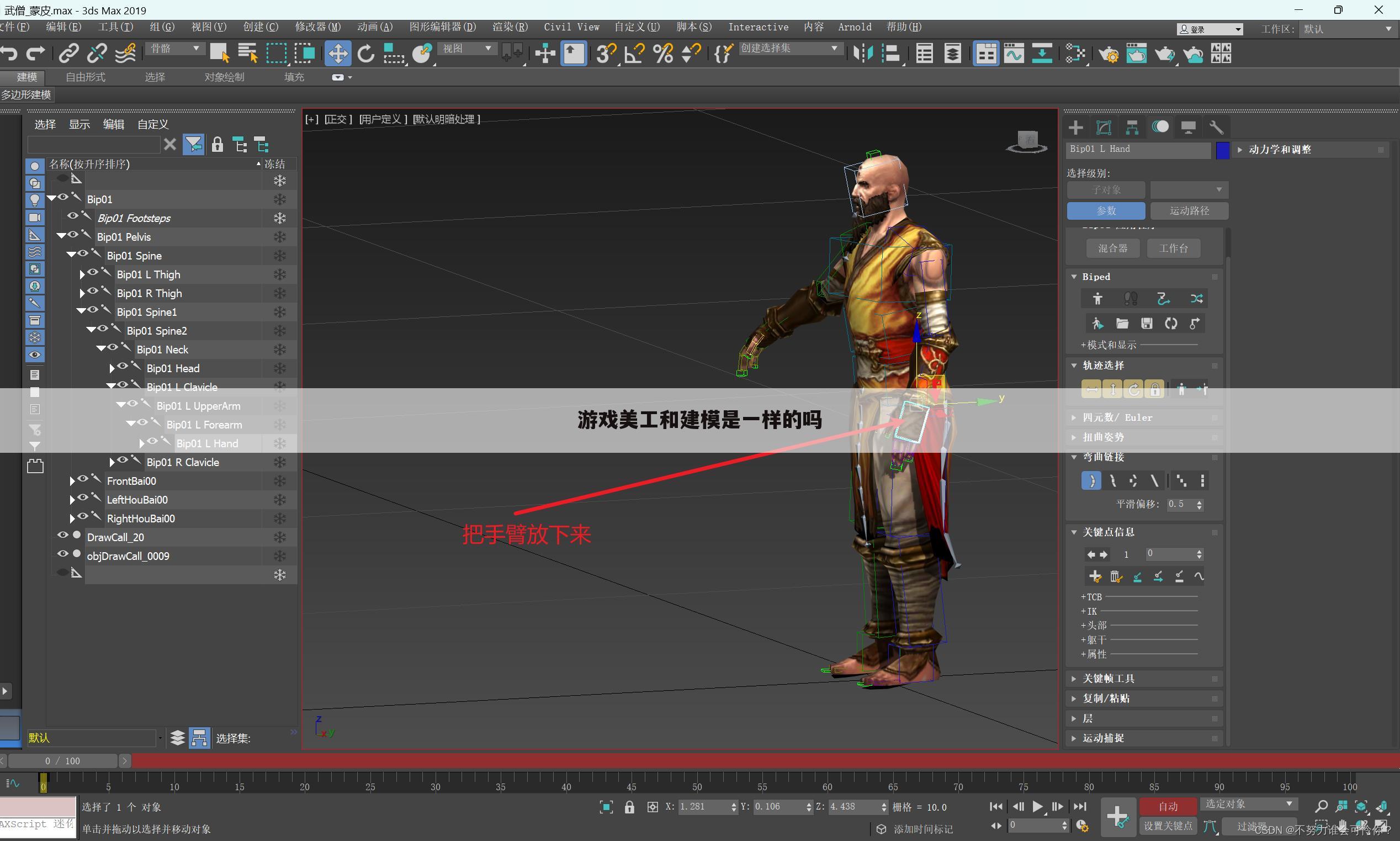The width and height of the screenshot is (1400, 841).
Task: Expand the Bip01 L Thigh node
Action: 82,275
